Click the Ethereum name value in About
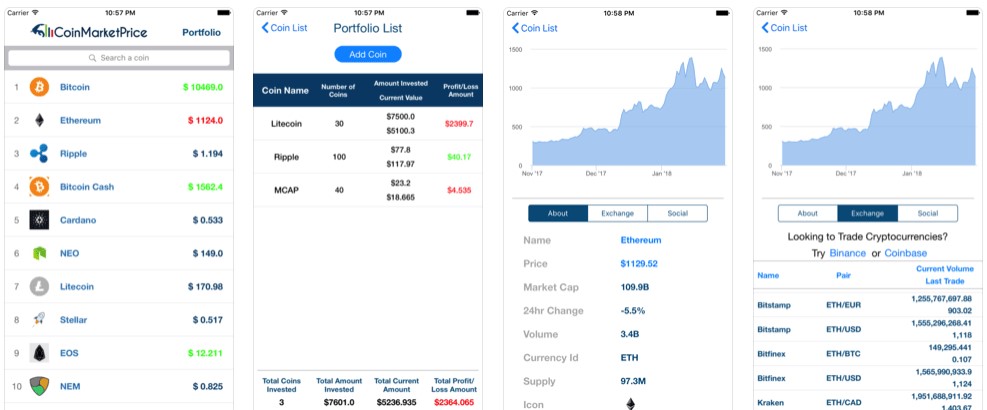Screen dimensions: 987x410 pos(641,240)
